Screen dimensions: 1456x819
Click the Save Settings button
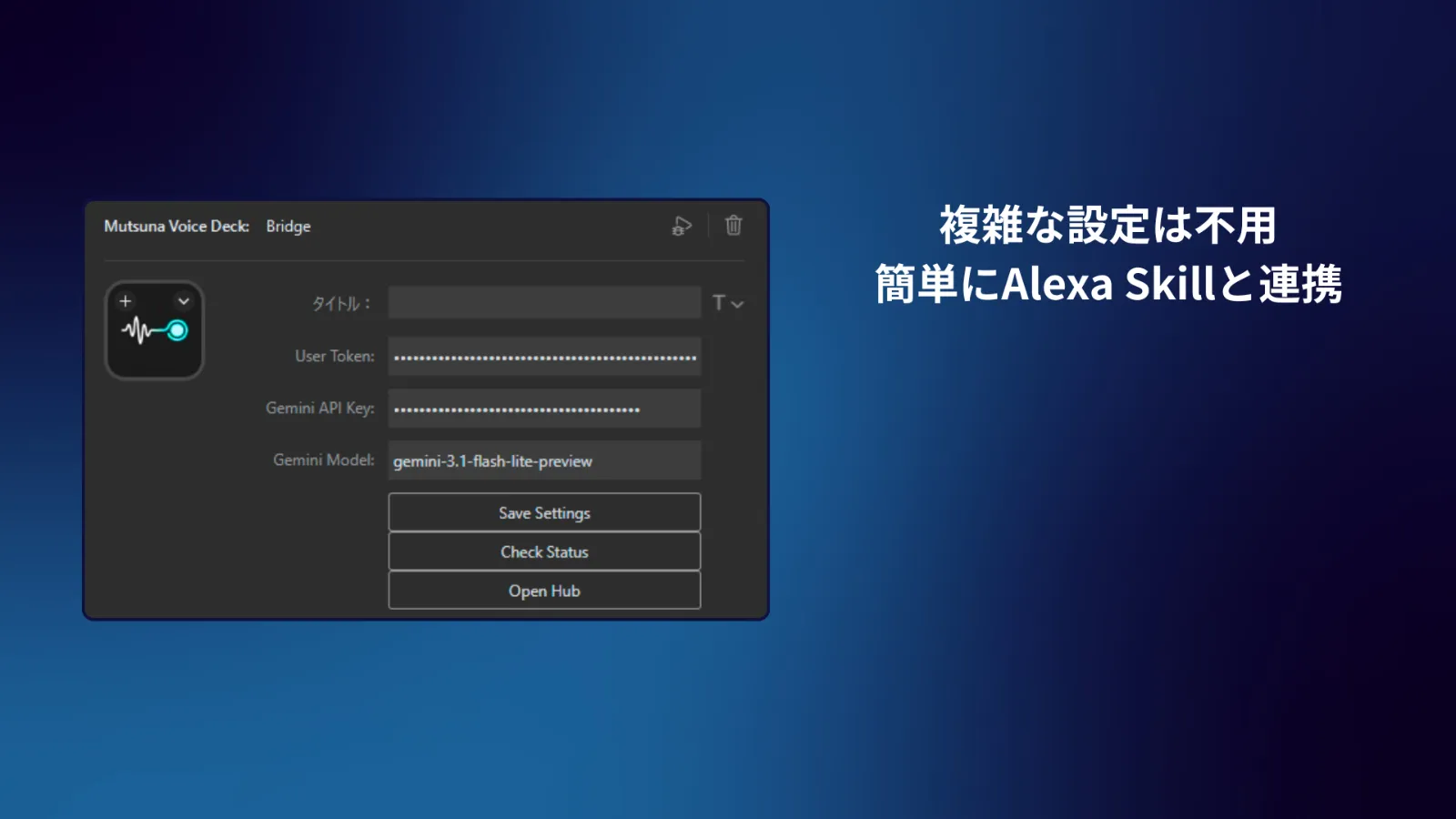(x=544, y=512)
